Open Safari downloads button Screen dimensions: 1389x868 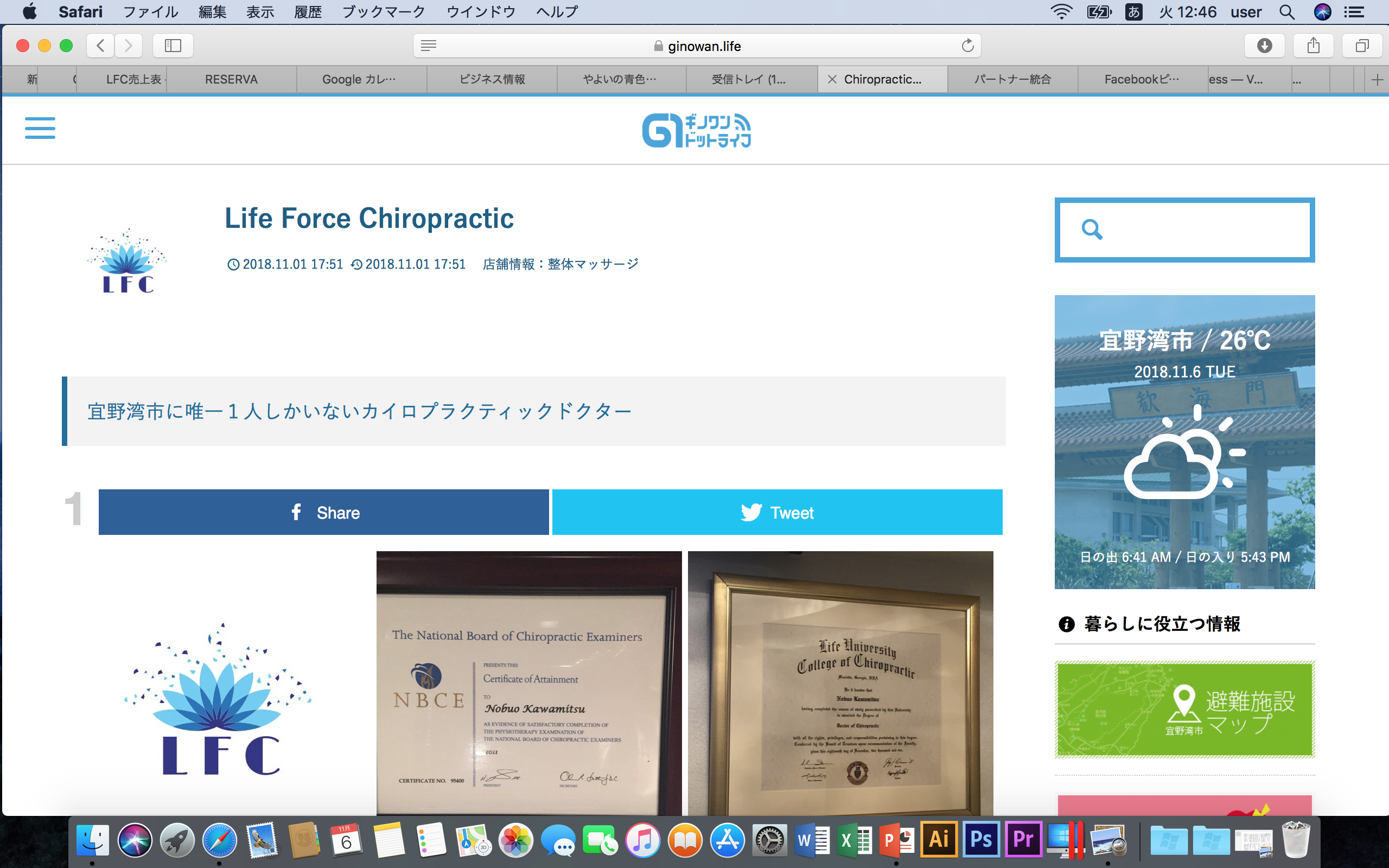click(x=1264, y=46)
